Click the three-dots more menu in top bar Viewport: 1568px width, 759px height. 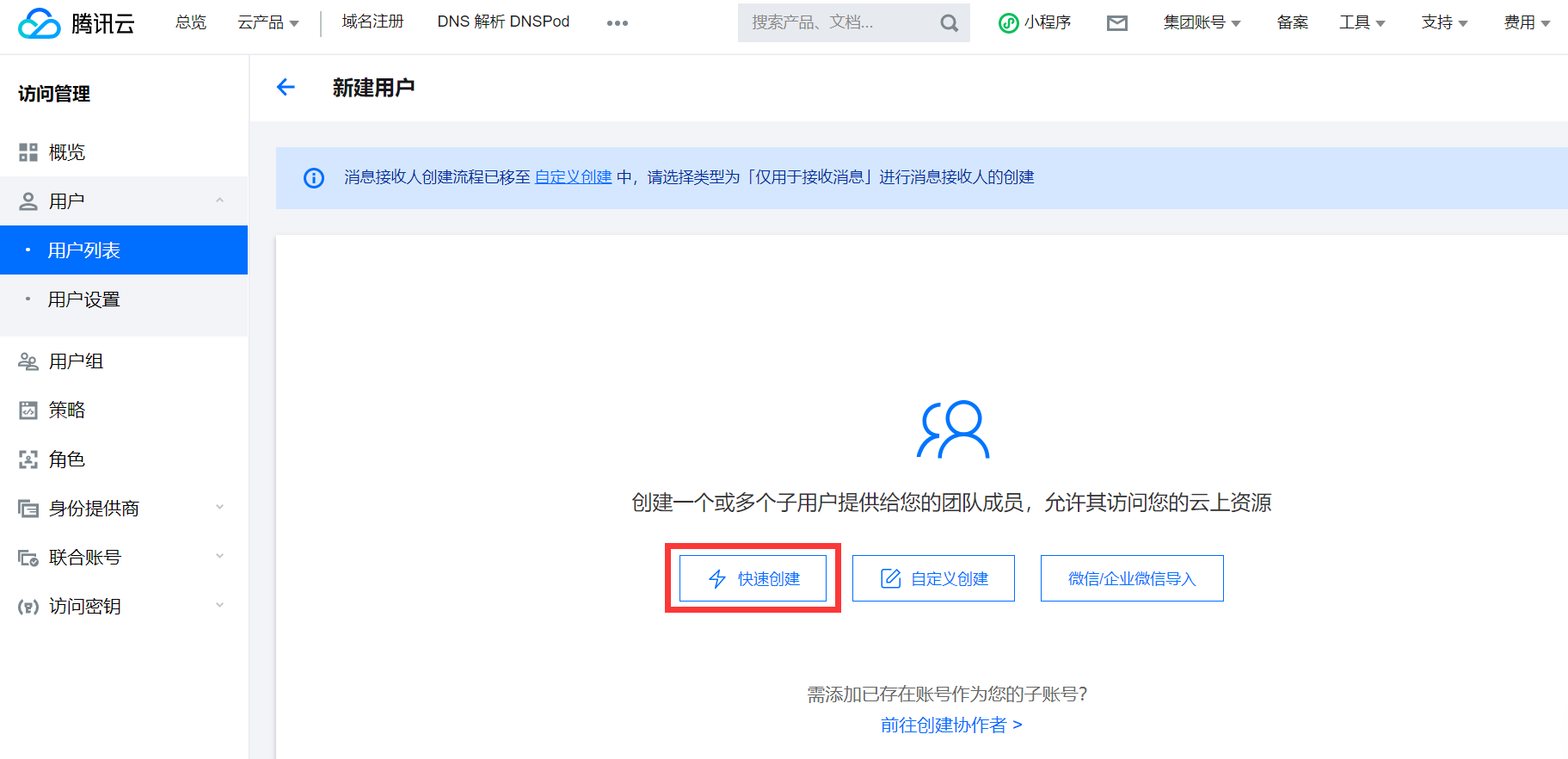click(x=617, y=23)
